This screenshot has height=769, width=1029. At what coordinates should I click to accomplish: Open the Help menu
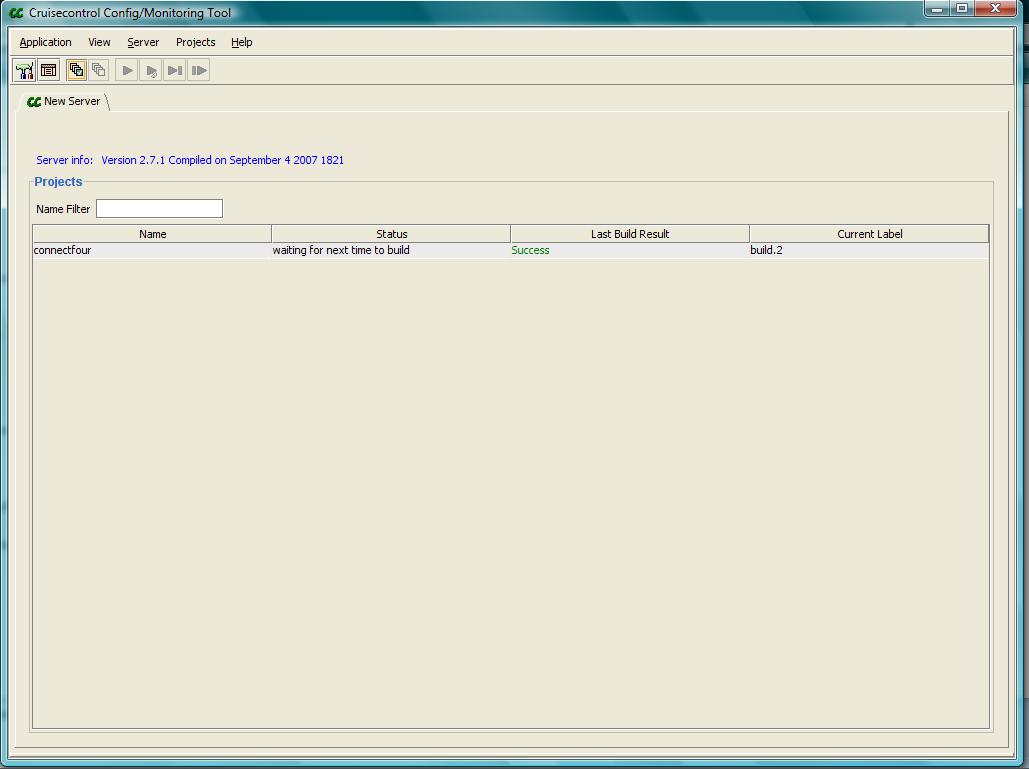coord(241,42)
